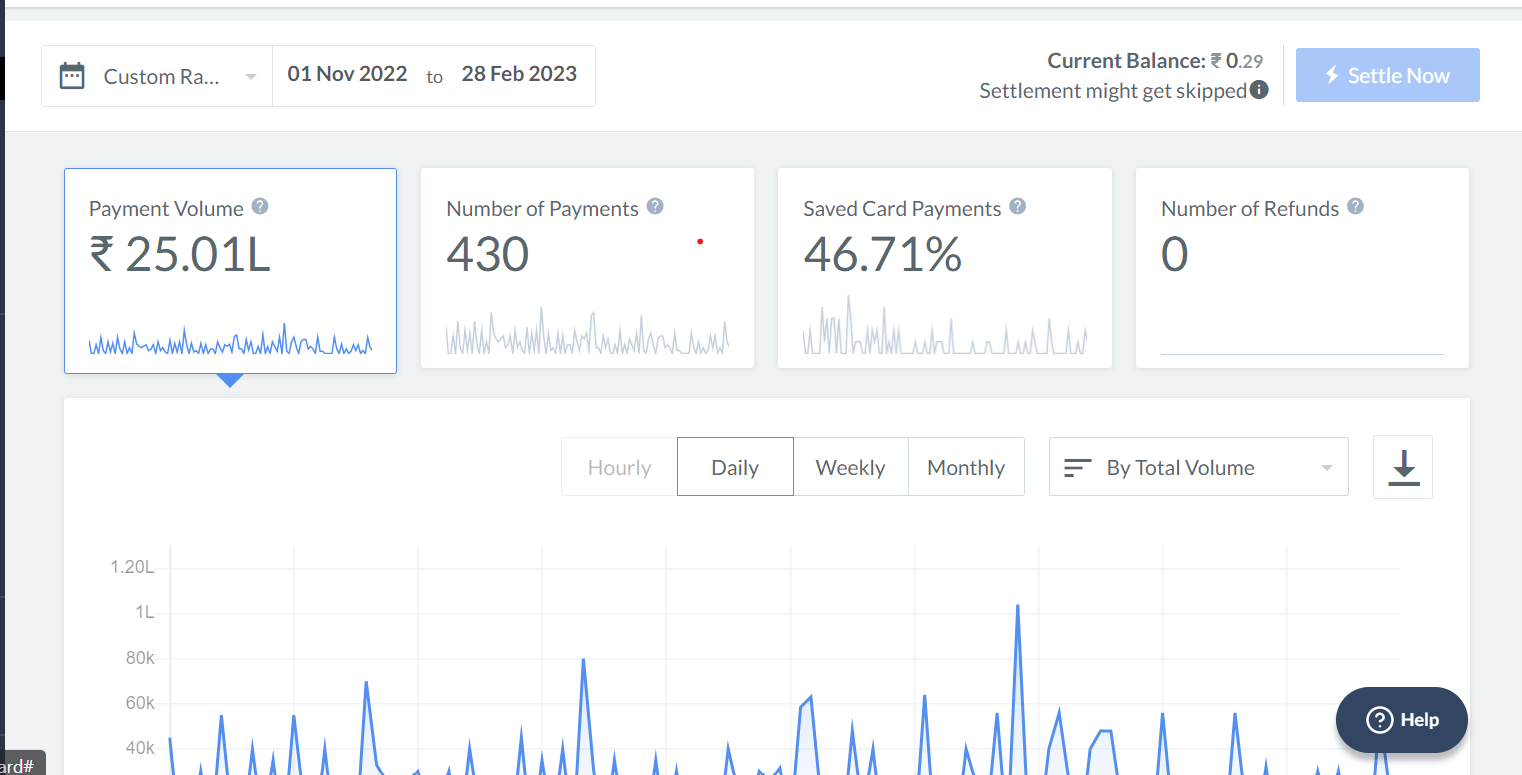Select the Saved Card Payments card

[944, 268]
